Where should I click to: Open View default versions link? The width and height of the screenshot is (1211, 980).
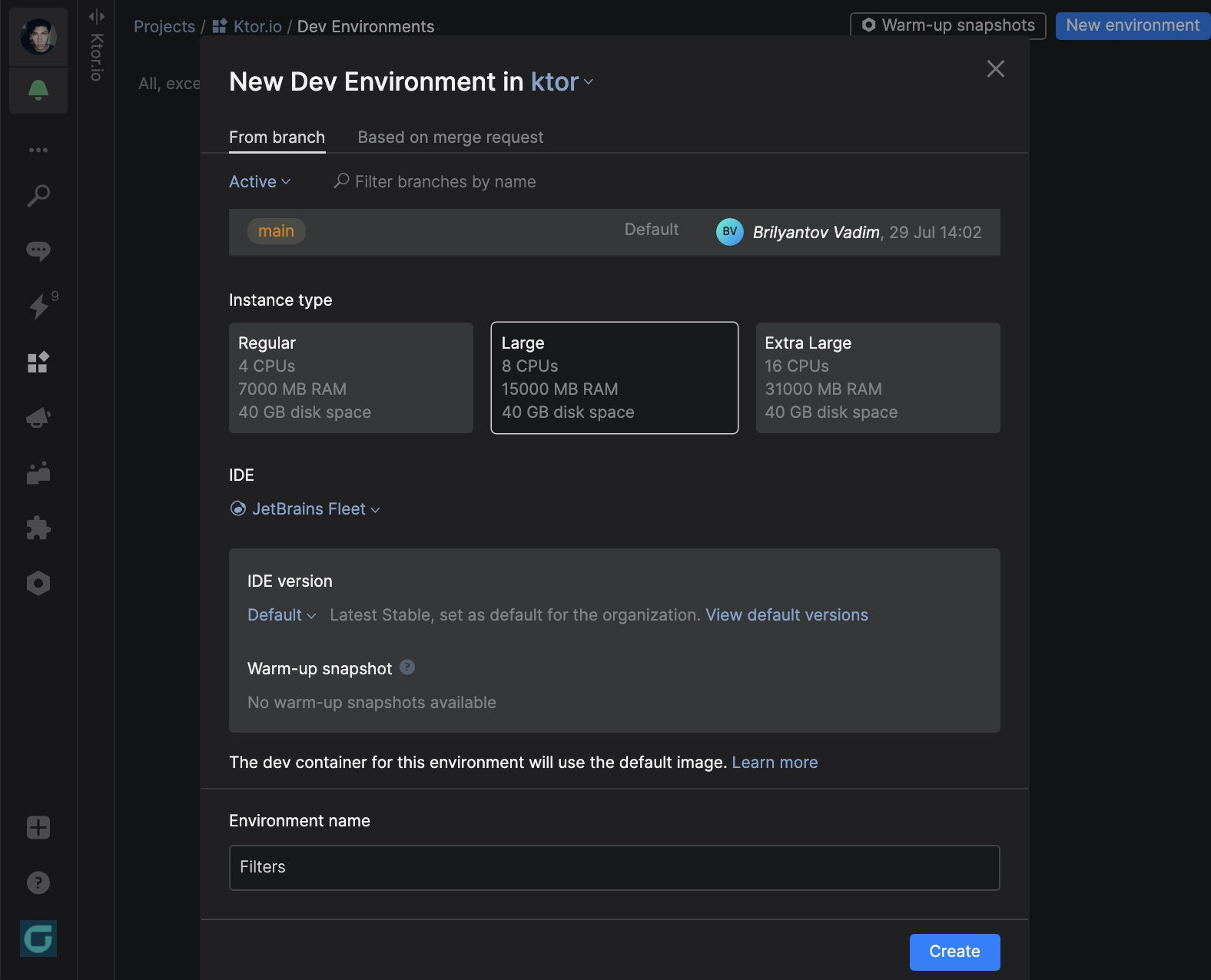click(x=787, y=615)
